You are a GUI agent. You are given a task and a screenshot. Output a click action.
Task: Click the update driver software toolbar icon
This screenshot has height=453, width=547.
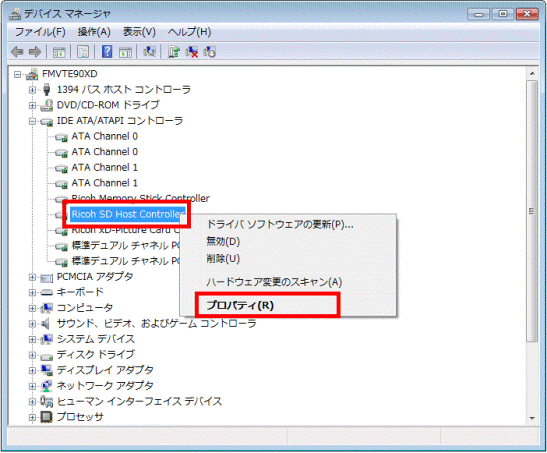174,52
